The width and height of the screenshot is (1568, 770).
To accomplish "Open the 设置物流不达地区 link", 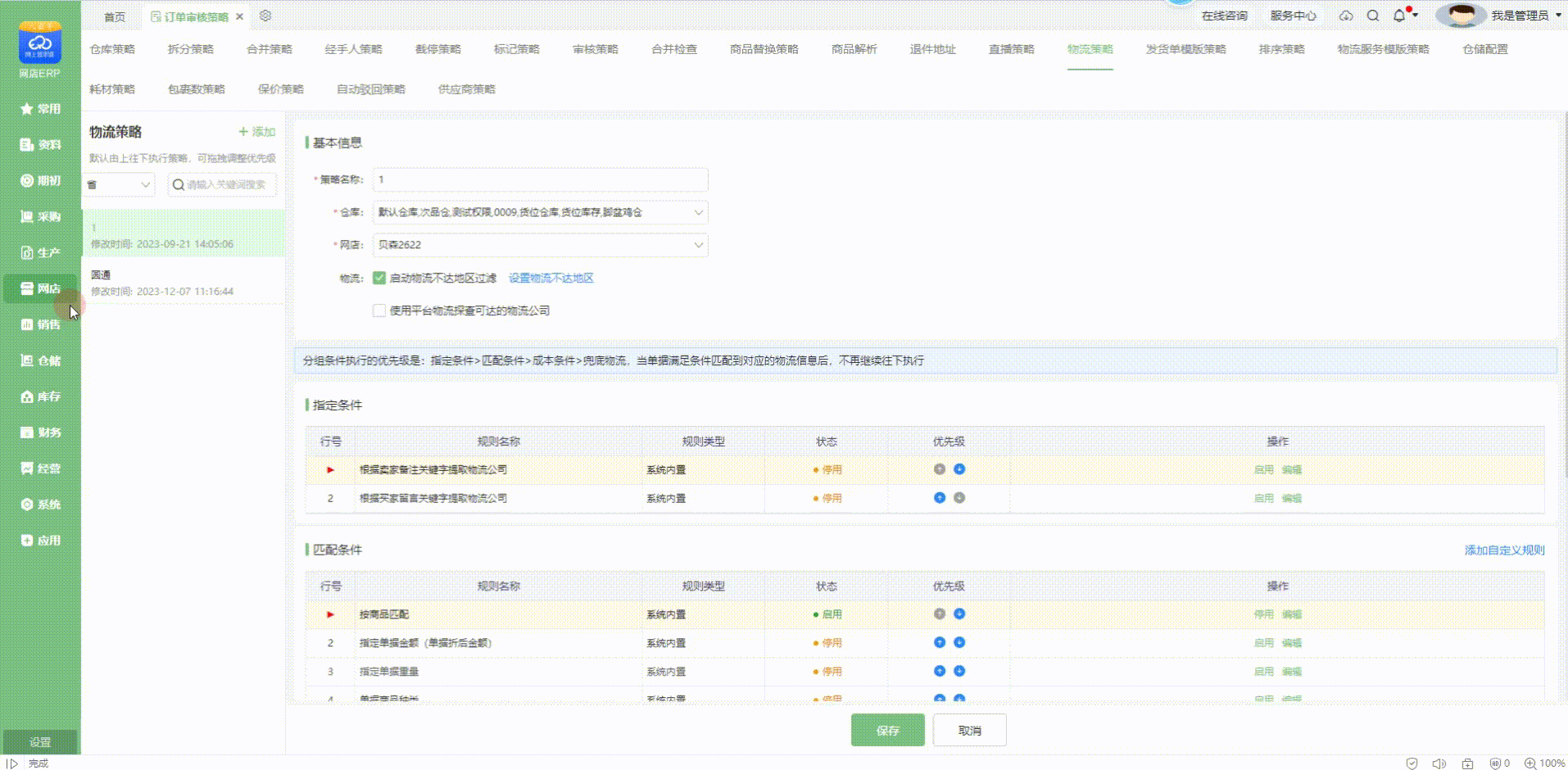I will tap(551, 278).
